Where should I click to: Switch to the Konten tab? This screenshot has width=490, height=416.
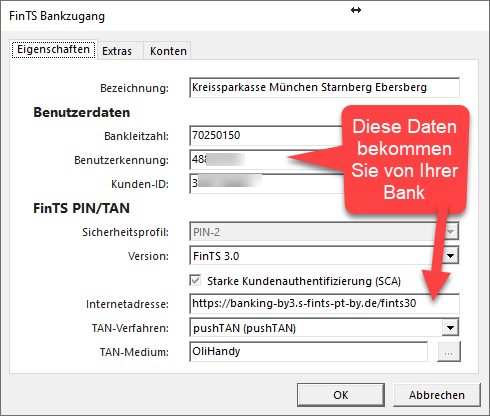click(168, 51)
